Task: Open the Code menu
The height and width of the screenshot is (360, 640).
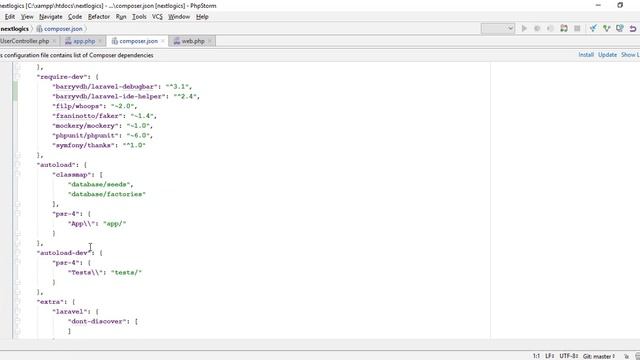Action: point(75,17)
